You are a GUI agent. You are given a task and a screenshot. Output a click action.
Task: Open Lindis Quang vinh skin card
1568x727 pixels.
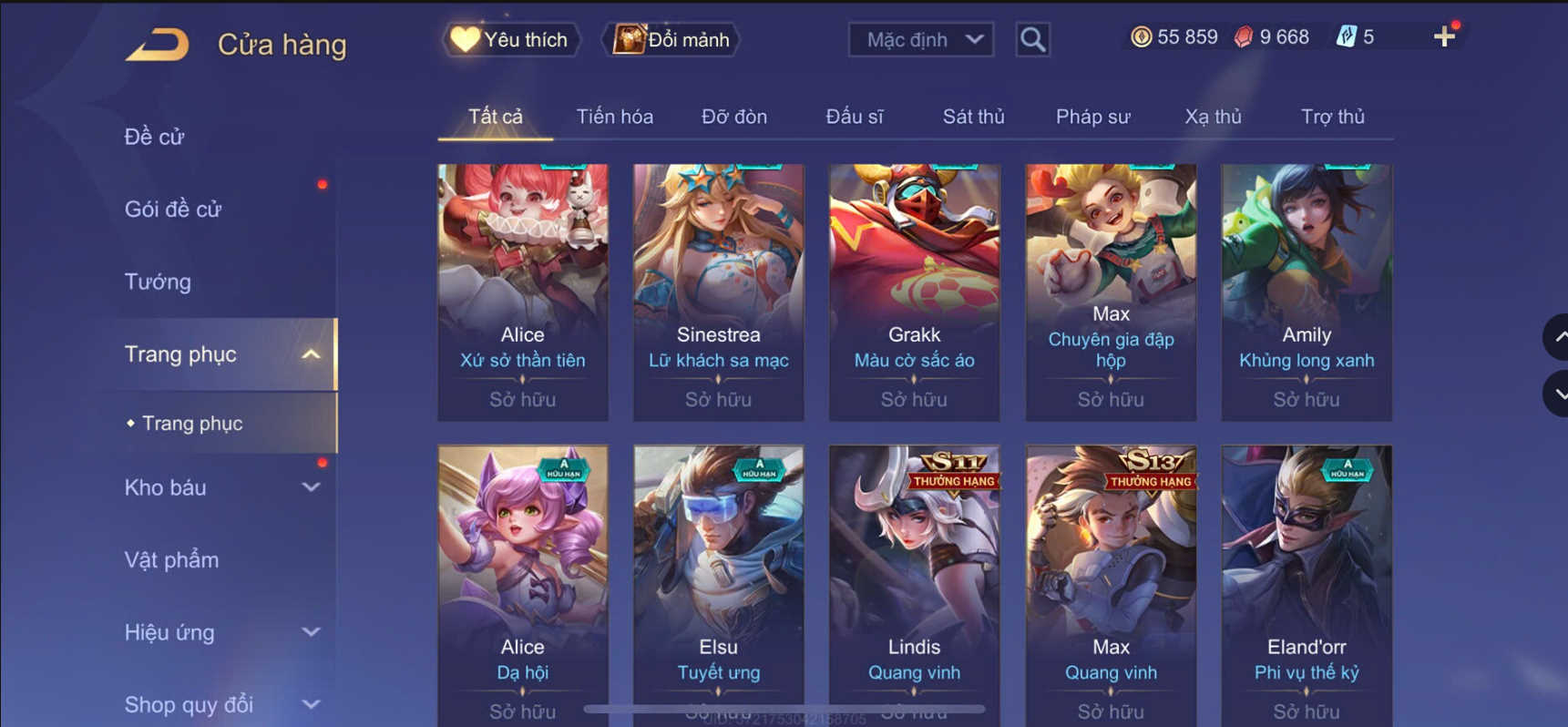point(914,585)
